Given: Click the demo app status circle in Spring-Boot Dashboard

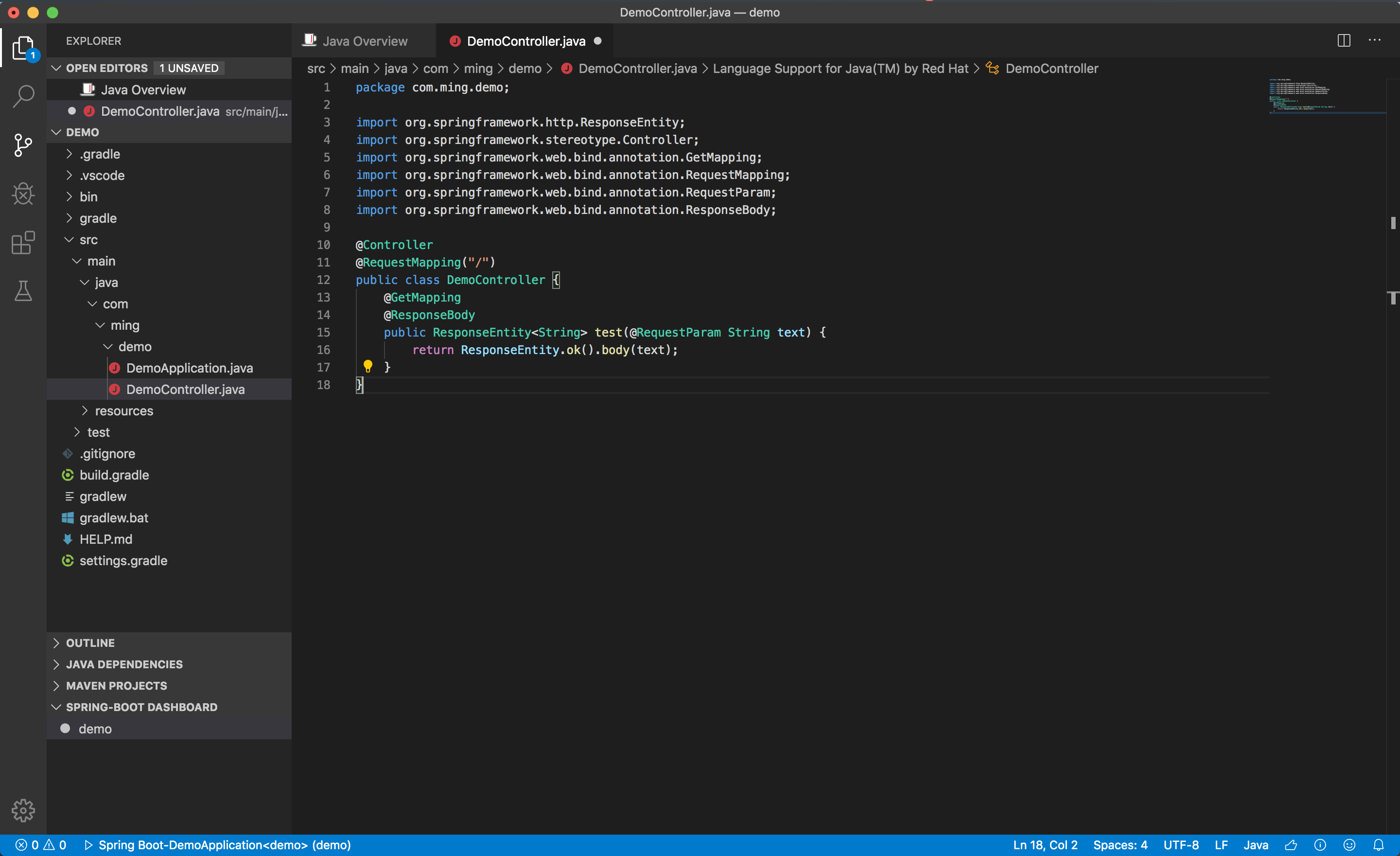Looking at the screenshot, I should point(65,729).
